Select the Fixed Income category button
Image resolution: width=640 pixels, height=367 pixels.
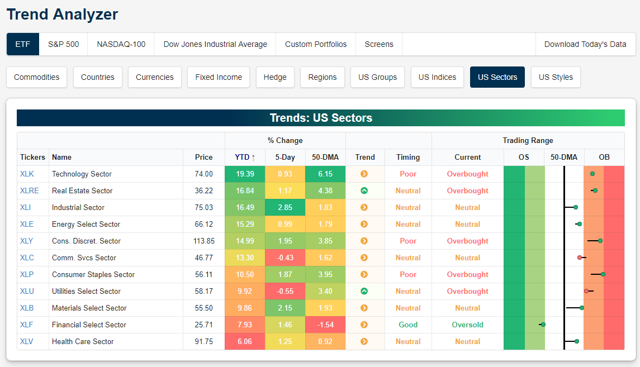[x=218, y=77]
